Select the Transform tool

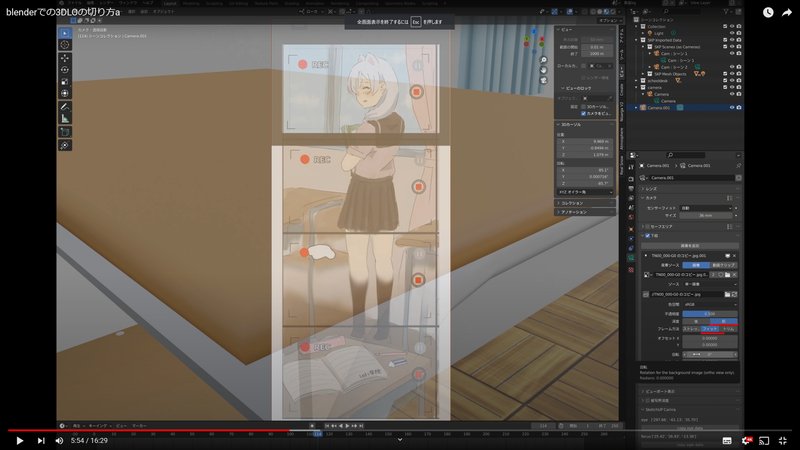click(x=65, y=93)
